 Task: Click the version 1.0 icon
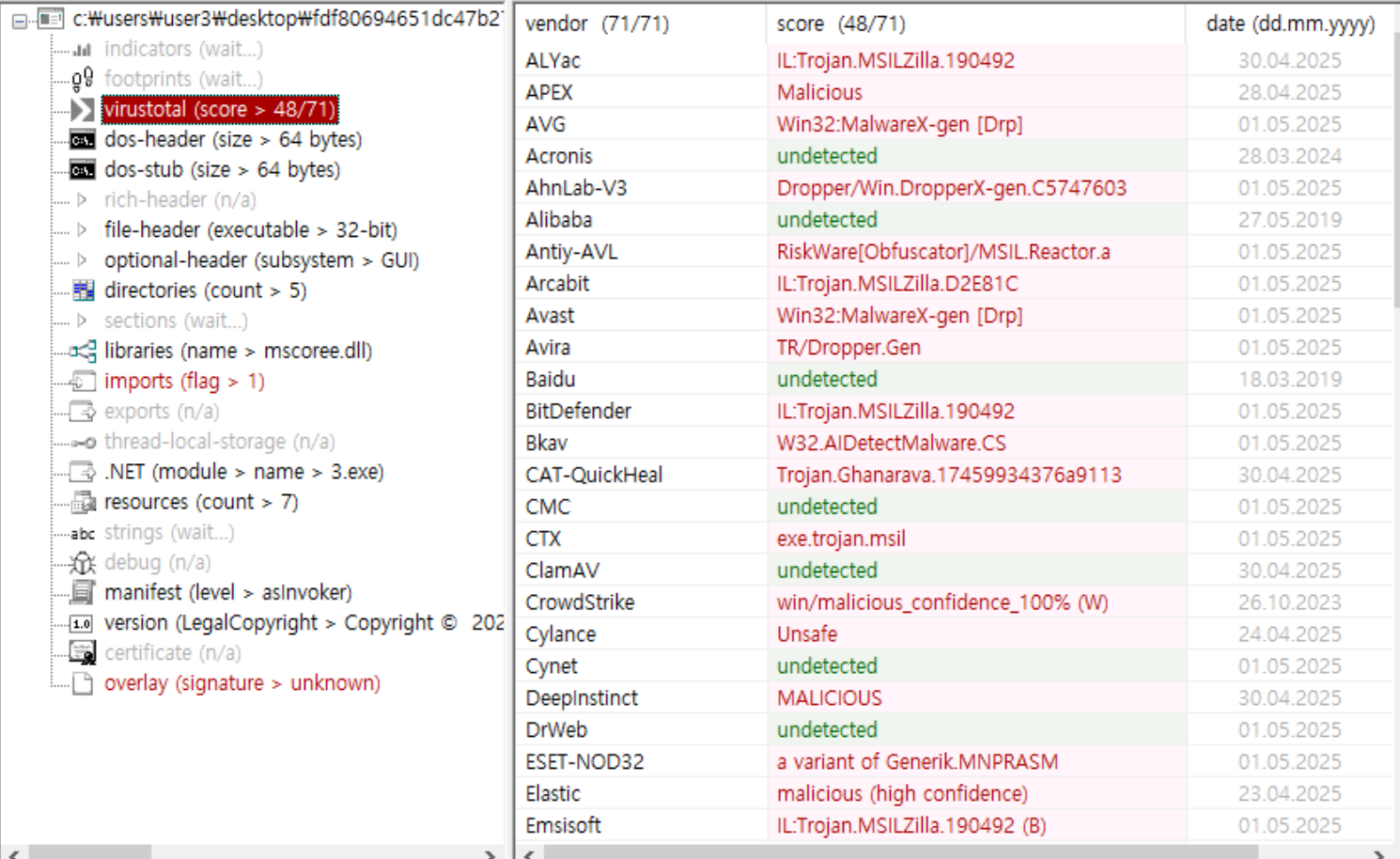(83, 623)
